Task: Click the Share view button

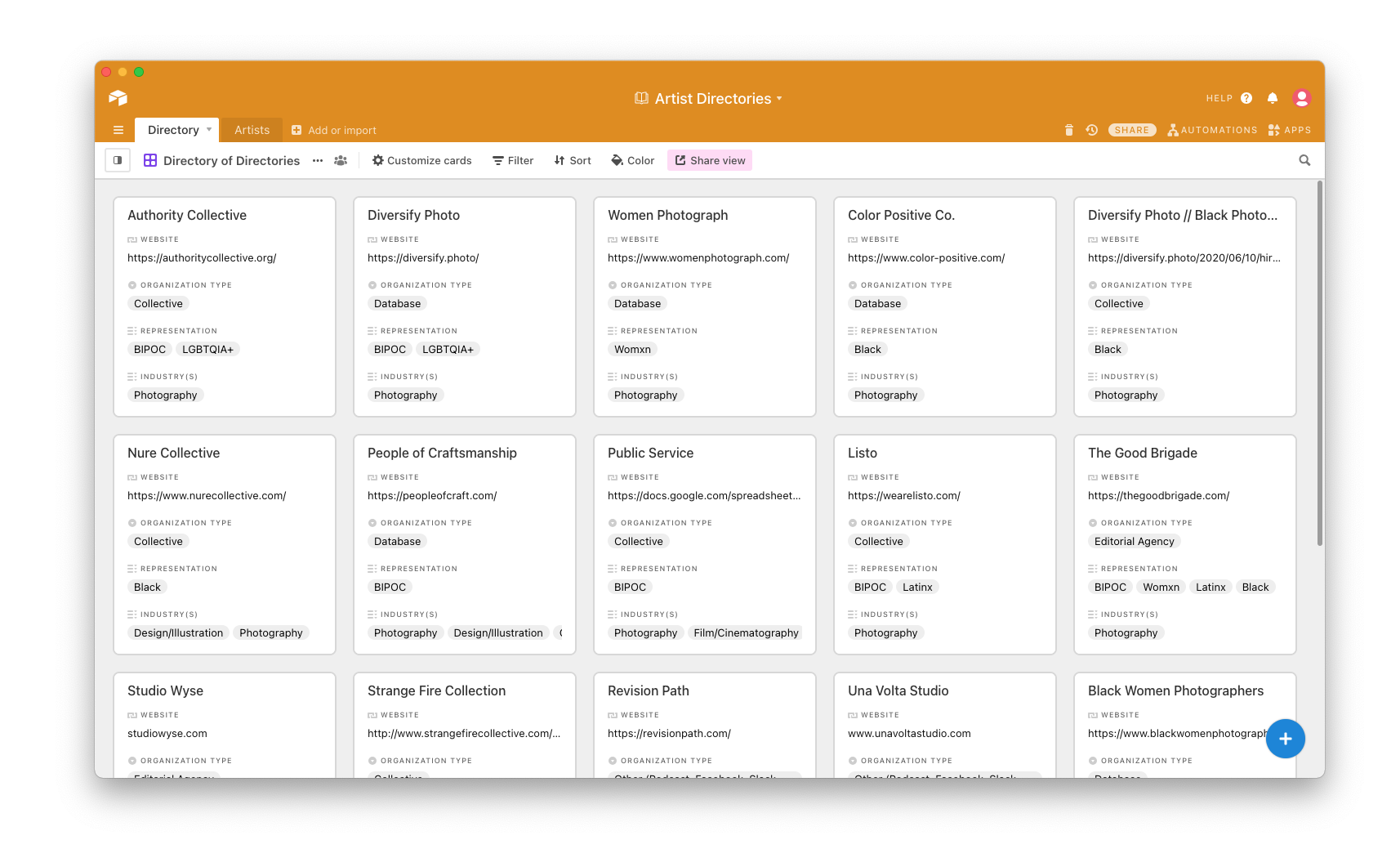Action: (710, 160)
